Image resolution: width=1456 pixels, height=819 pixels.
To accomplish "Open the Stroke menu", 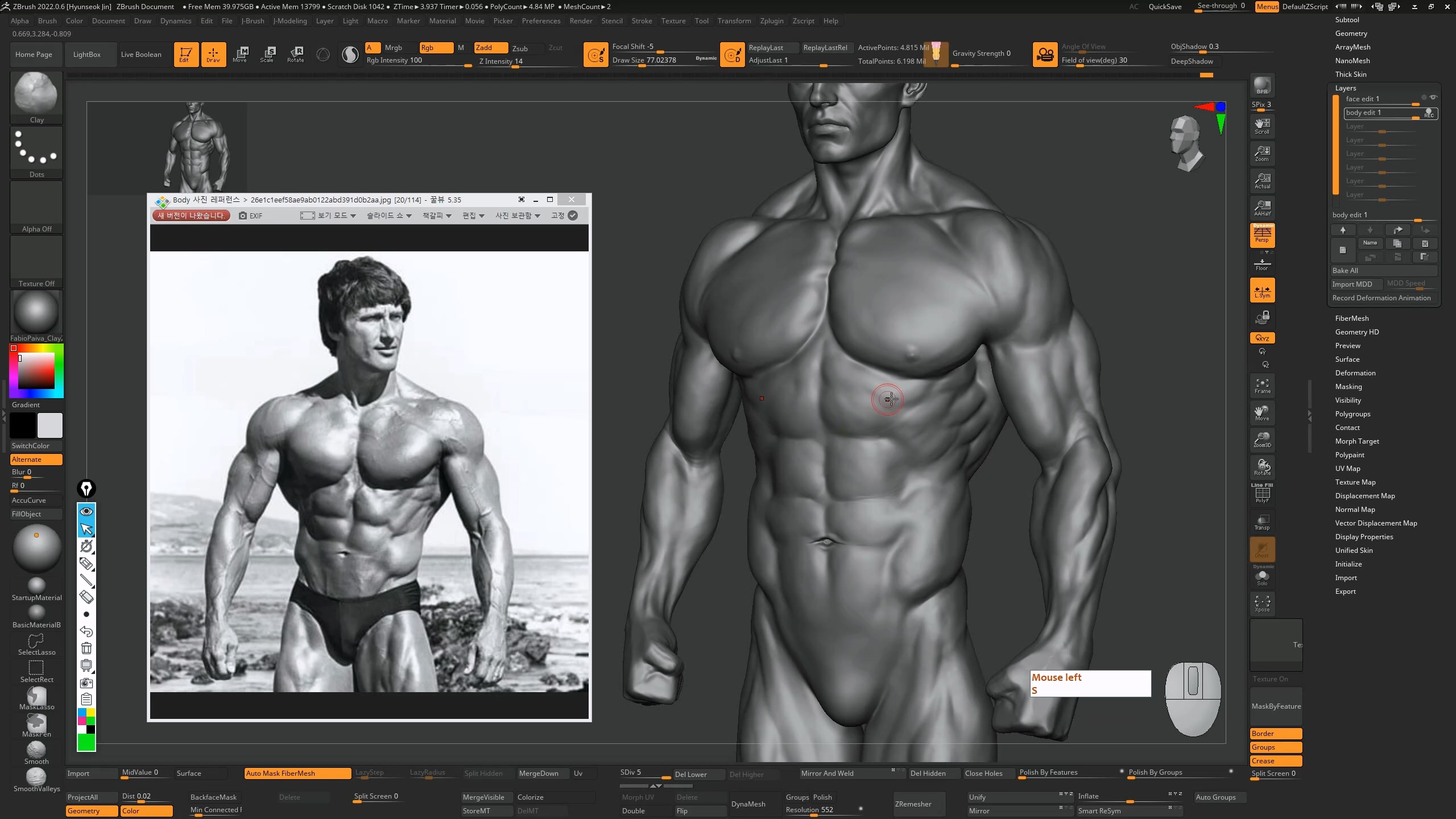I will pos(642,21).
